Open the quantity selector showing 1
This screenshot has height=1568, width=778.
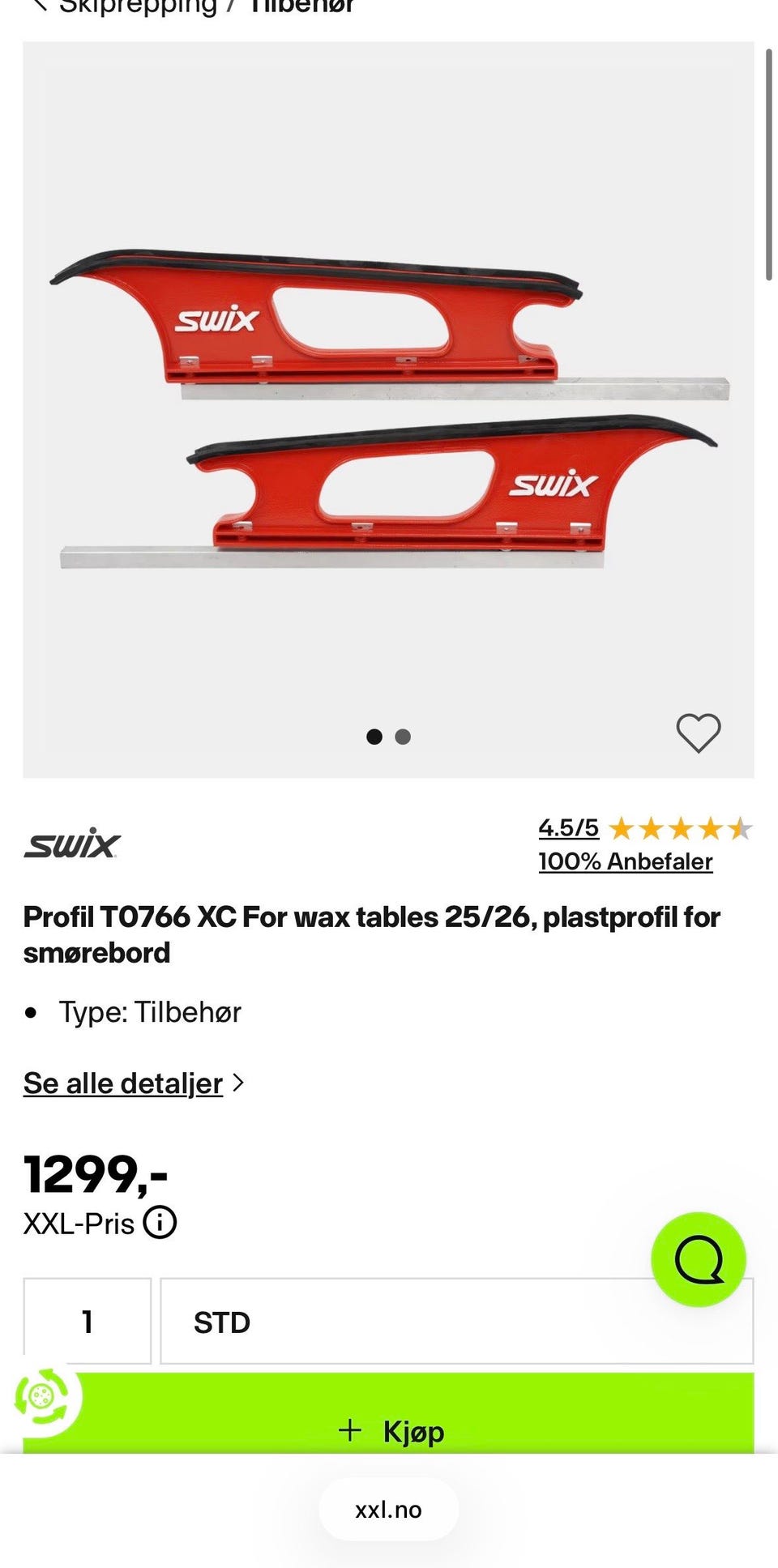88,1321
